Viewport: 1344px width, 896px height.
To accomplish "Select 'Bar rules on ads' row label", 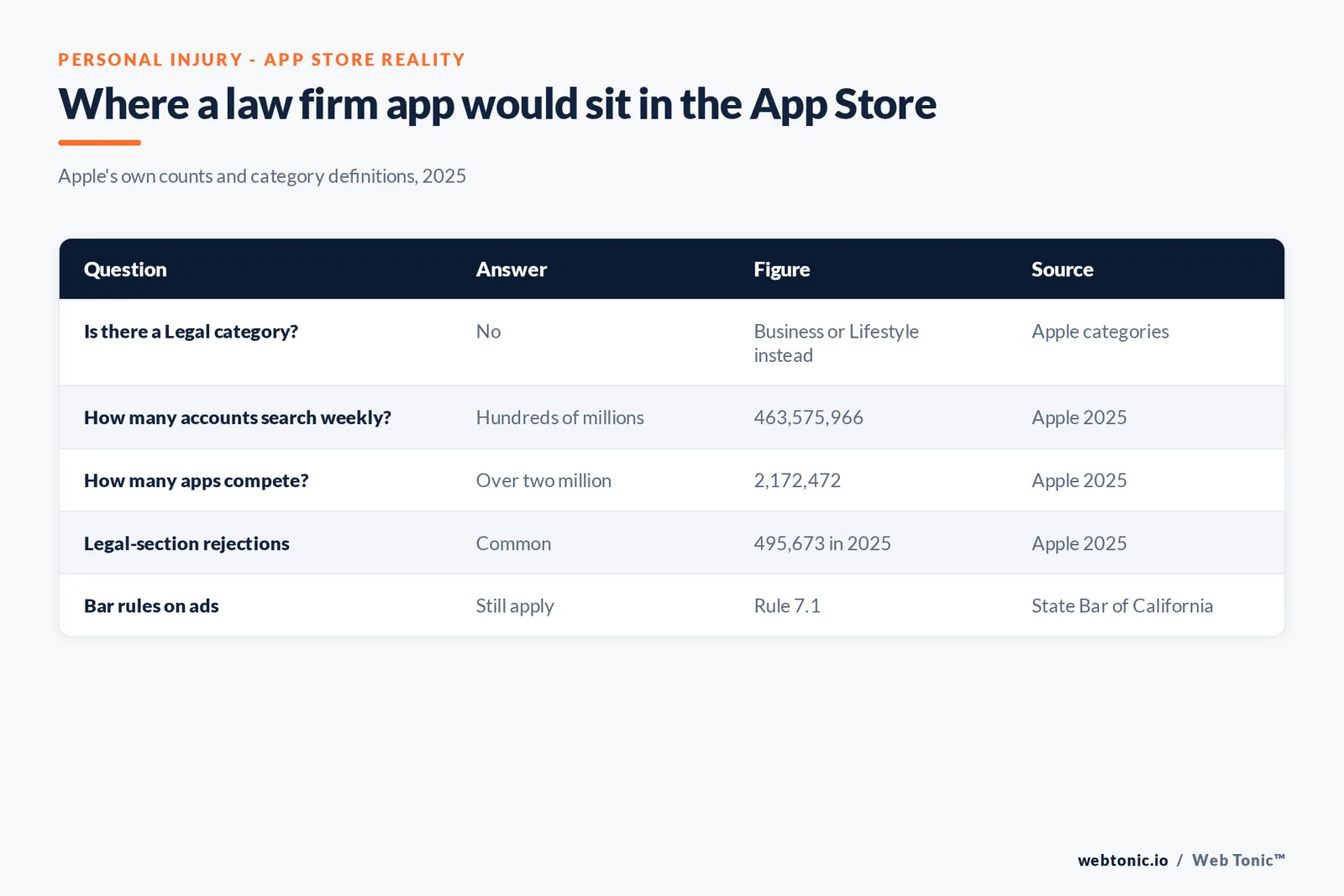I will [151, 605].
